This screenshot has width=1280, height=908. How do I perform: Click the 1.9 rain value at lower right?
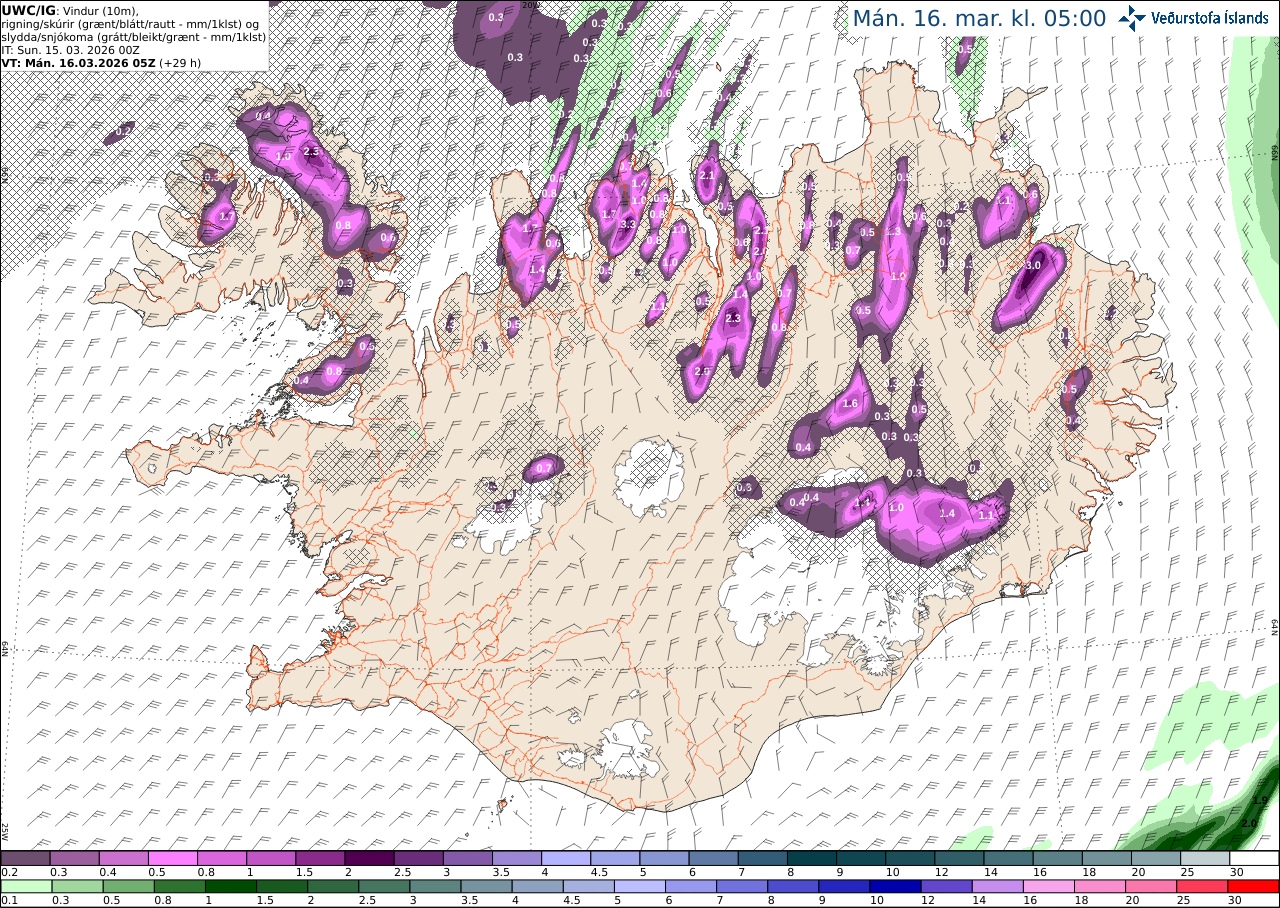pyautogui.click(x=1261, y=800)
